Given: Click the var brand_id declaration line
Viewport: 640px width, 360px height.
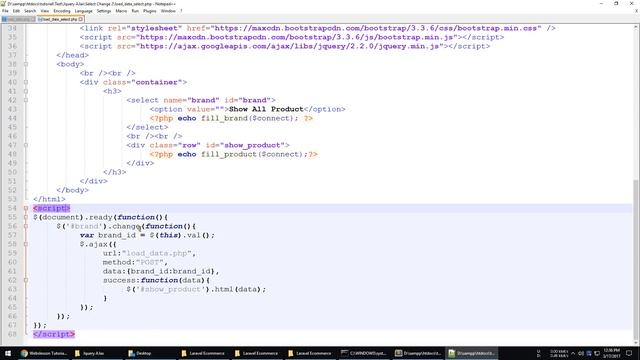Looking at the screenshot, I should (147, 235).
